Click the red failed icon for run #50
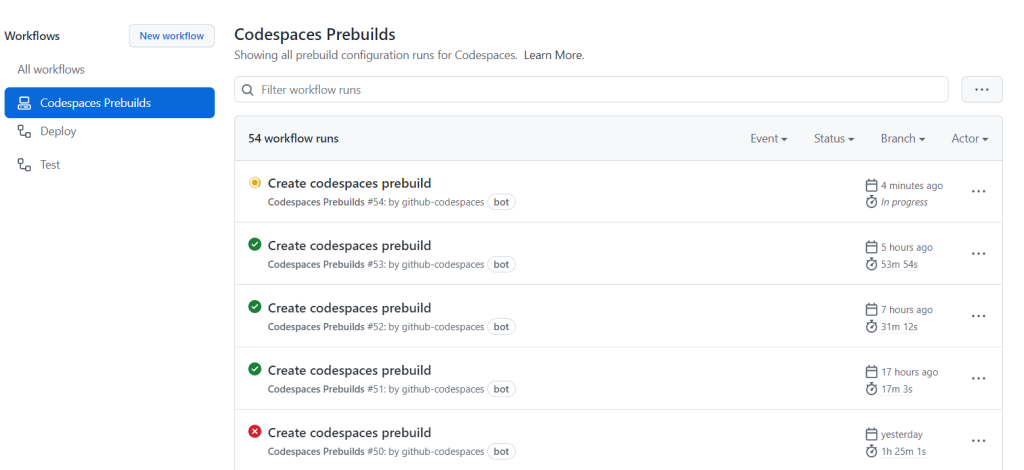 coord(255,432)
